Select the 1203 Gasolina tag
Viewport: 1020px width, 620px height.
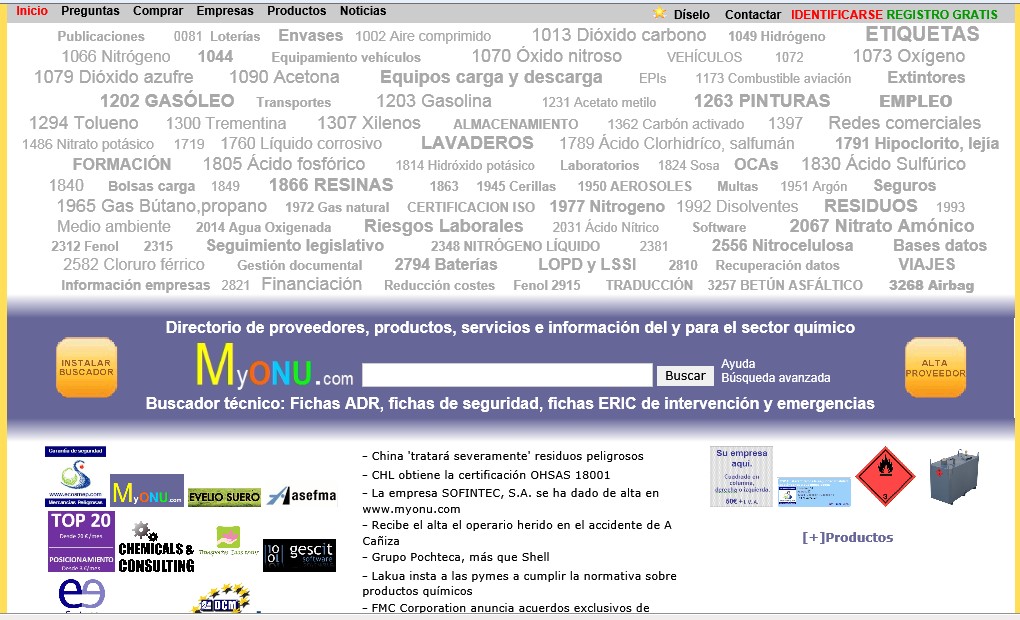click(434, 101)
